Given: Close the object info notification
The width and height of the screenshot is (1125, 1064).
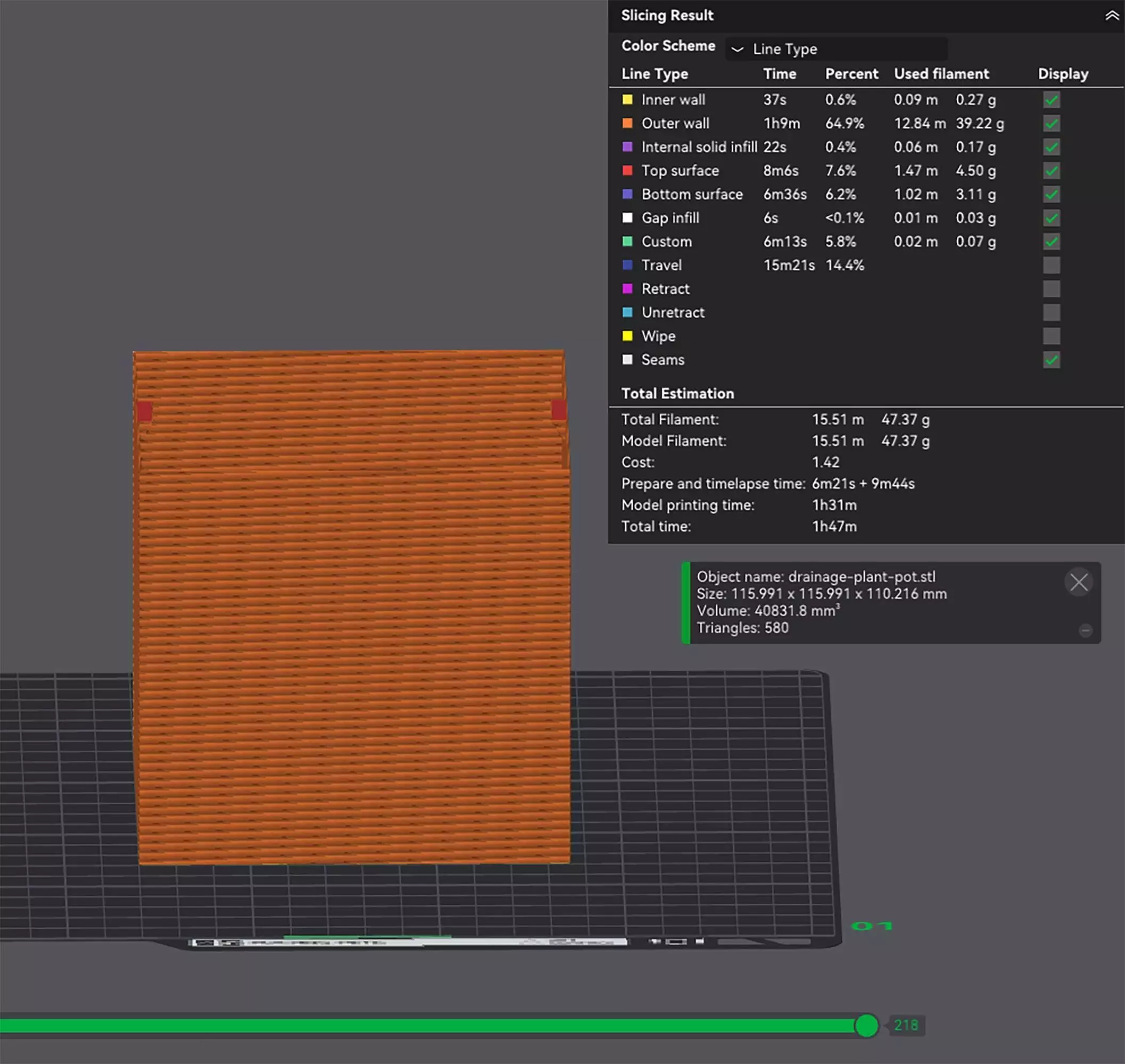Looking at the screenshot, I should pyautogui.click(x=1078, y=582).
